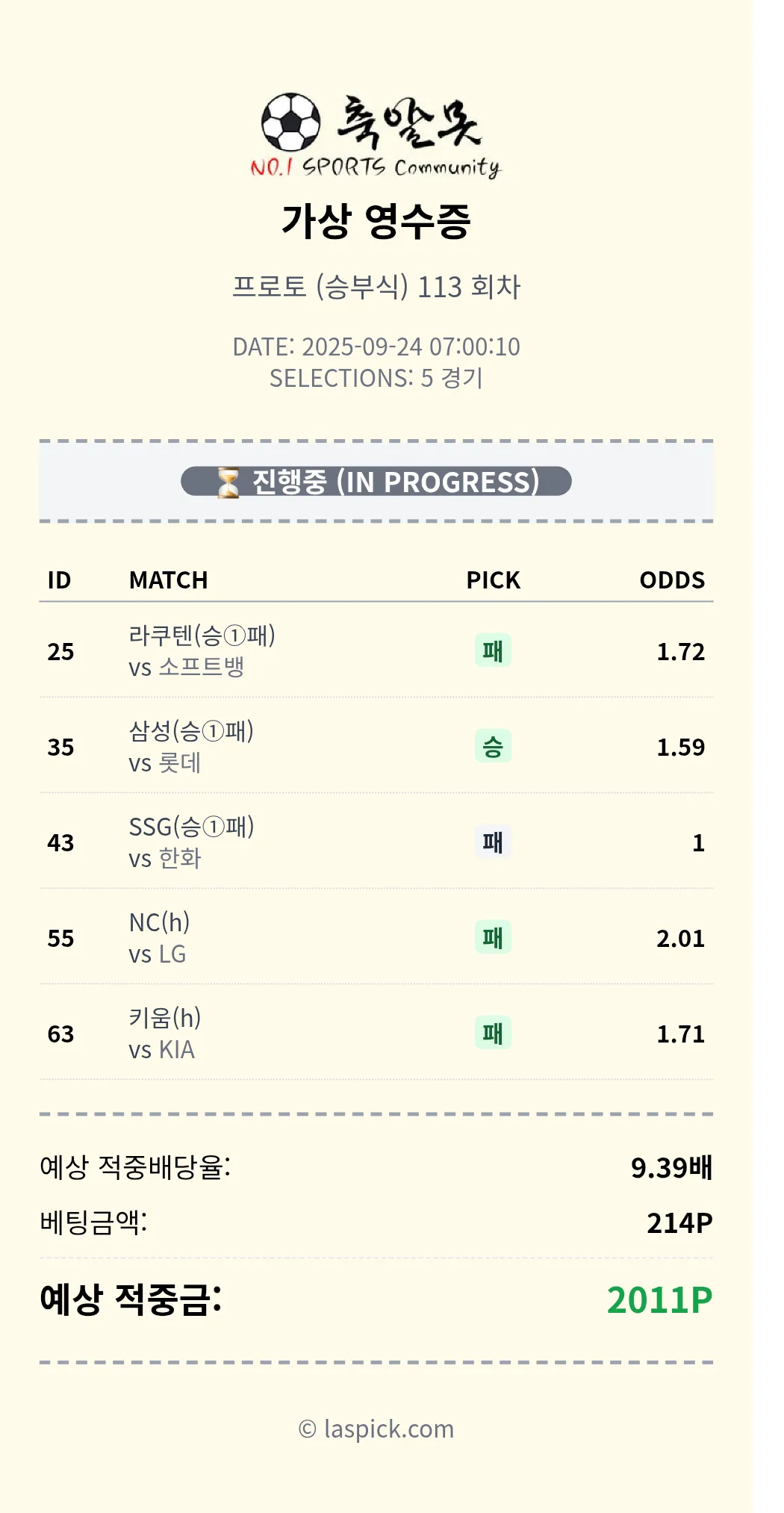Select the SSG vs 한화 match name
The height and width of the screenshot is (1513, 784).
click(x=191, y=842)
